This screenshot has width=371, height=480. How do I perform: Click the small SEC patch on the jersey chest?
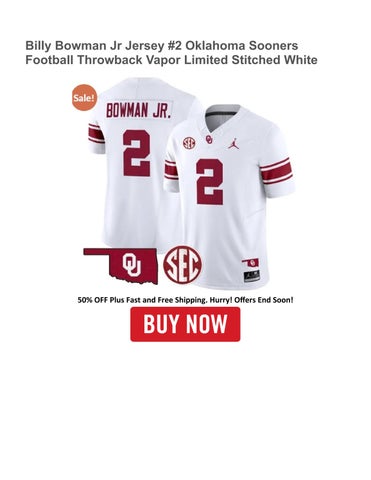point(189,143)
